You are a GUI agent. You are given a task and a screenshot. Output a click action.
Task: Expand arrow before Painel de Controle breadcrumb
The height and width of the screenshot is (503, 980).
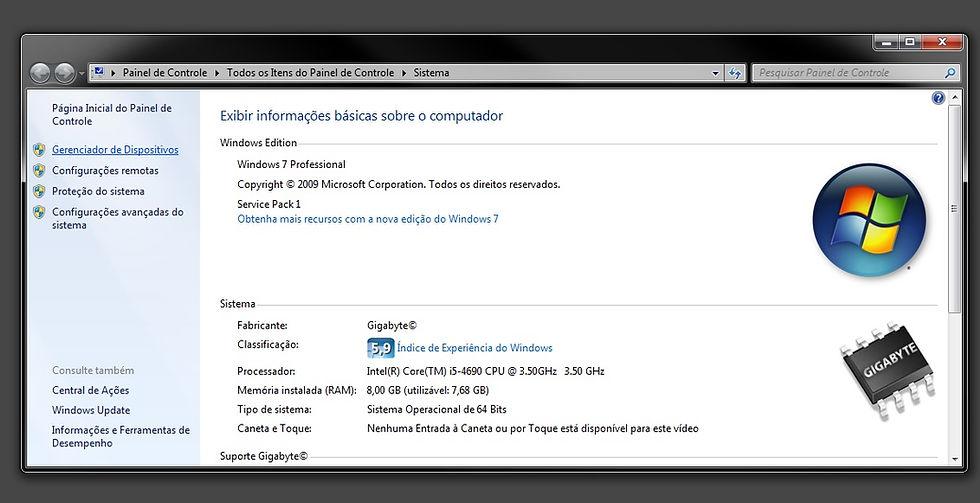[x=114, y=72]
